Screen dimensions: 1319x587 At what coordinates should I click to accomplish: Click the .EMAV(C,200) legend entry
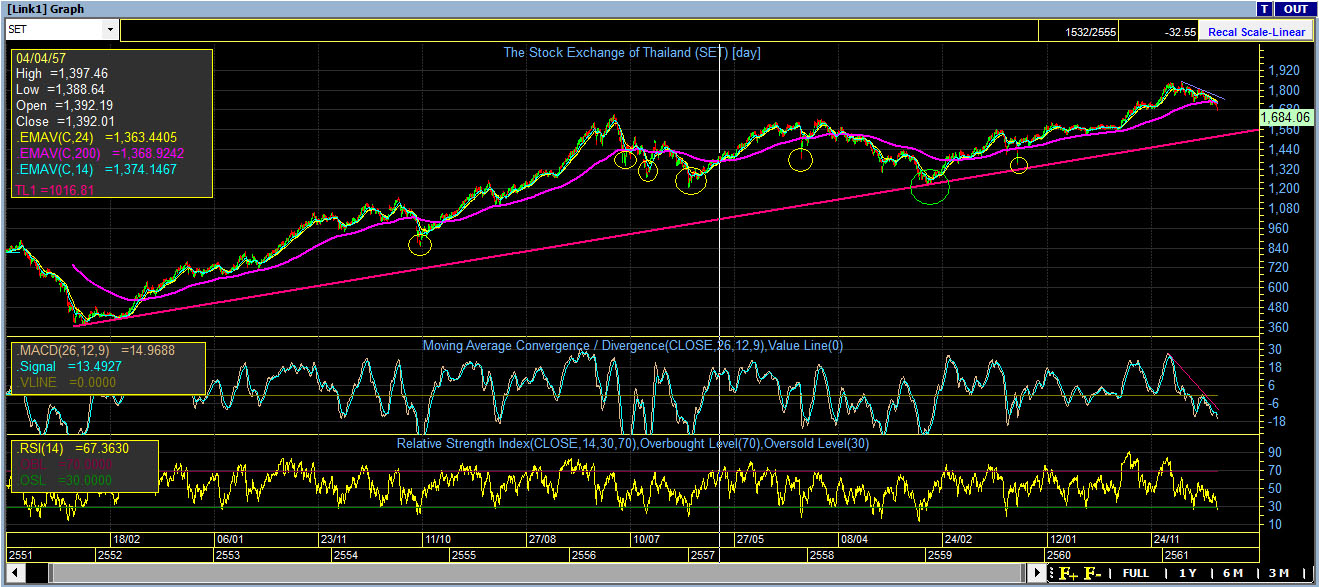coord(100,153)
